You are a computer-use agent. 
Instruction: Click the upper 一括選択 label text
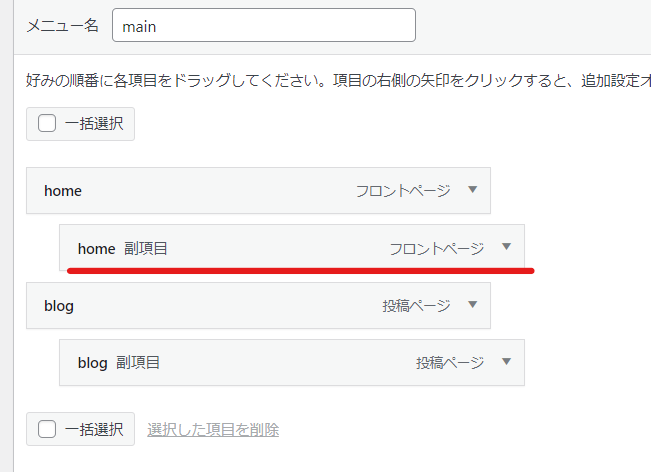[x=95, y=124]
